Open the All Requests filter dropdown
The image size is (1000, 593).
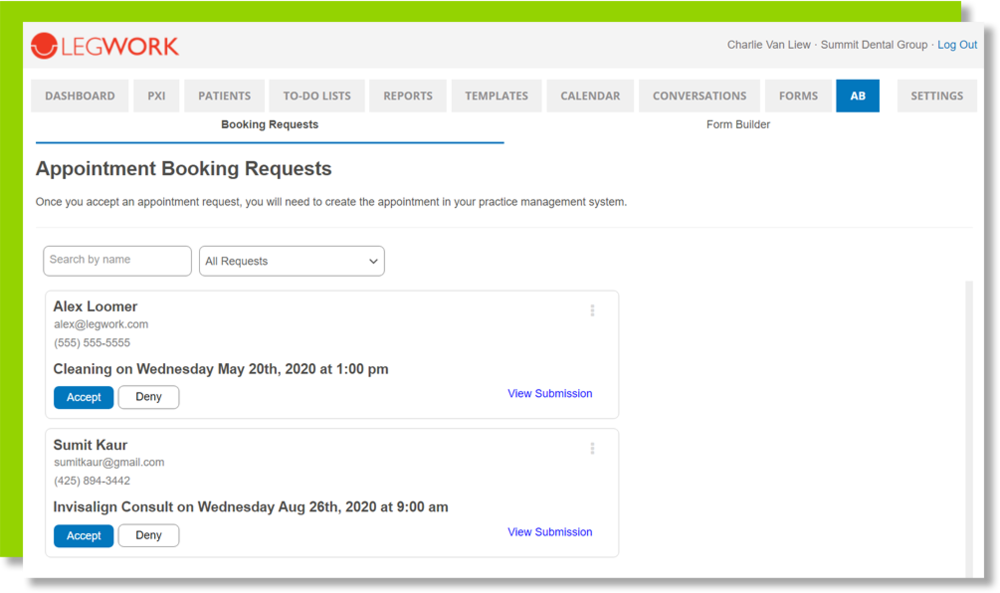tap(291, 260)
